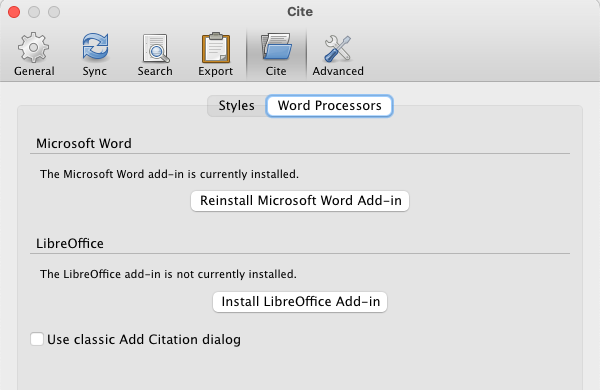Click the Microsoft Word section heading
The height and width of the screenshot is (390, 600).
(x=84, y=144)
